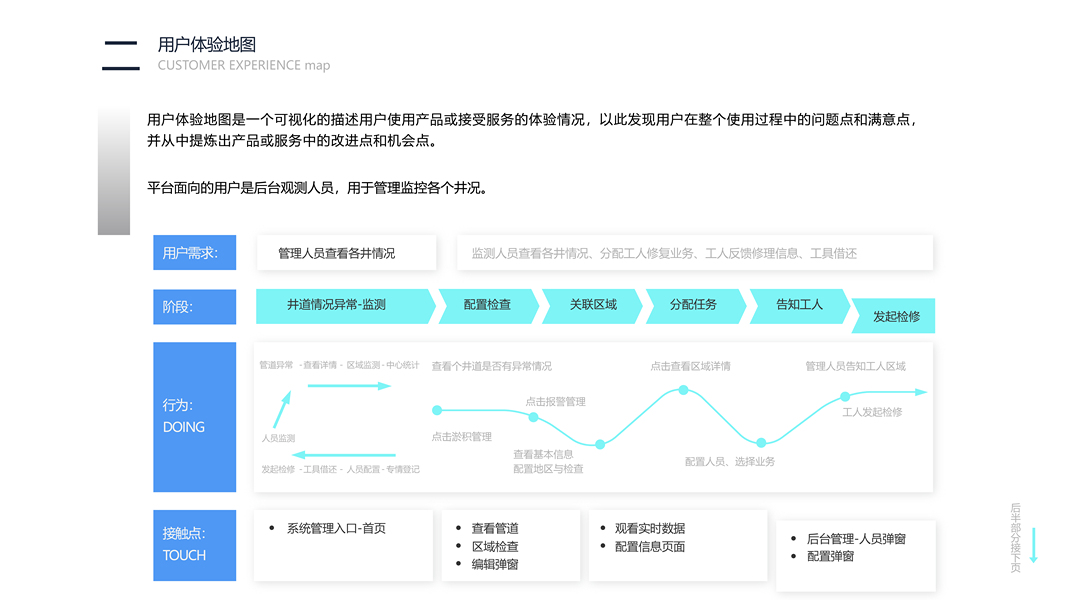Click the 管理人员查看各井情况 box
Screen dimensions: 1067x600
346,253
